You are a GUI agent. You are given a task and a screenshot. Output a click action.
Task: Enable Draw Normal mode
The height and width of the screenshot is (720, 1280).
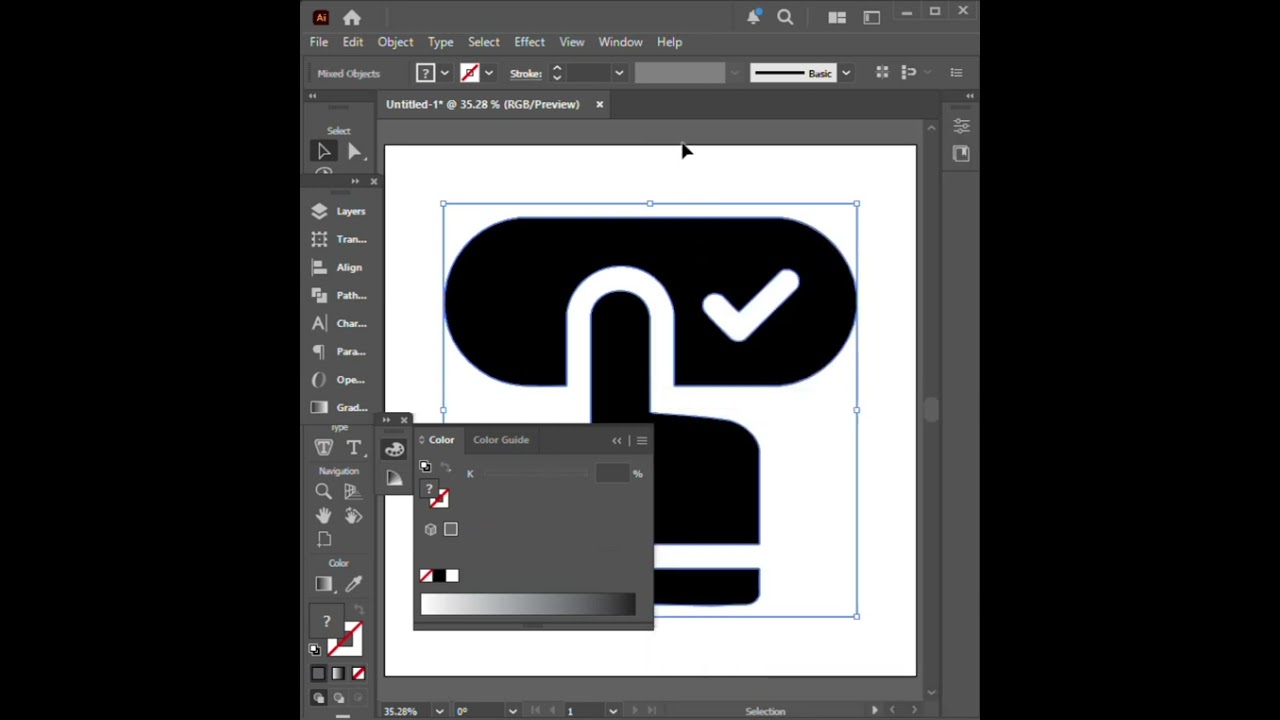[318, 698]
